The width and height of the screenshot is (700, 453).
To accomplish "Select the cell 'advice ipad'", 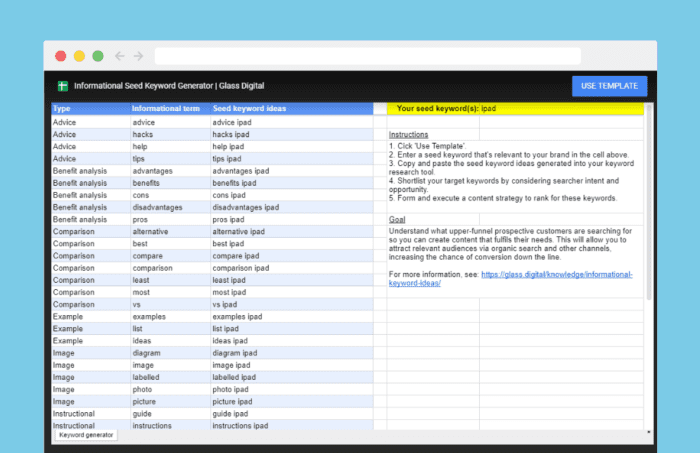I will pos(292,122).
